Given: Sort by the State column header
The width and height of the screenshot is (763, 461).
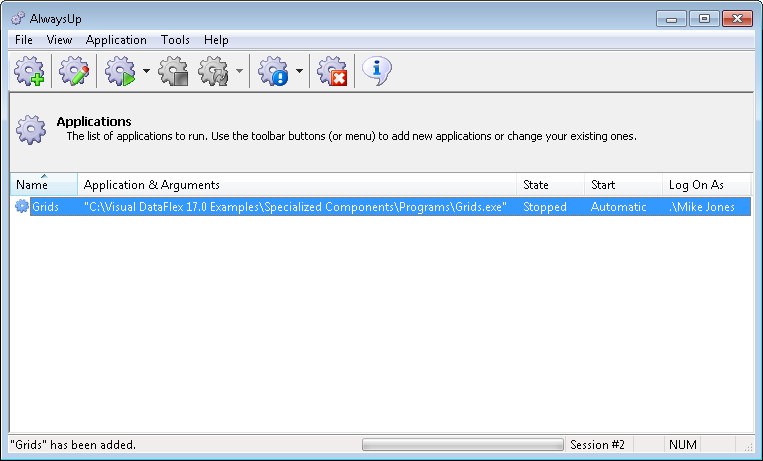Looking at the screenshot, I should [550, 184].
